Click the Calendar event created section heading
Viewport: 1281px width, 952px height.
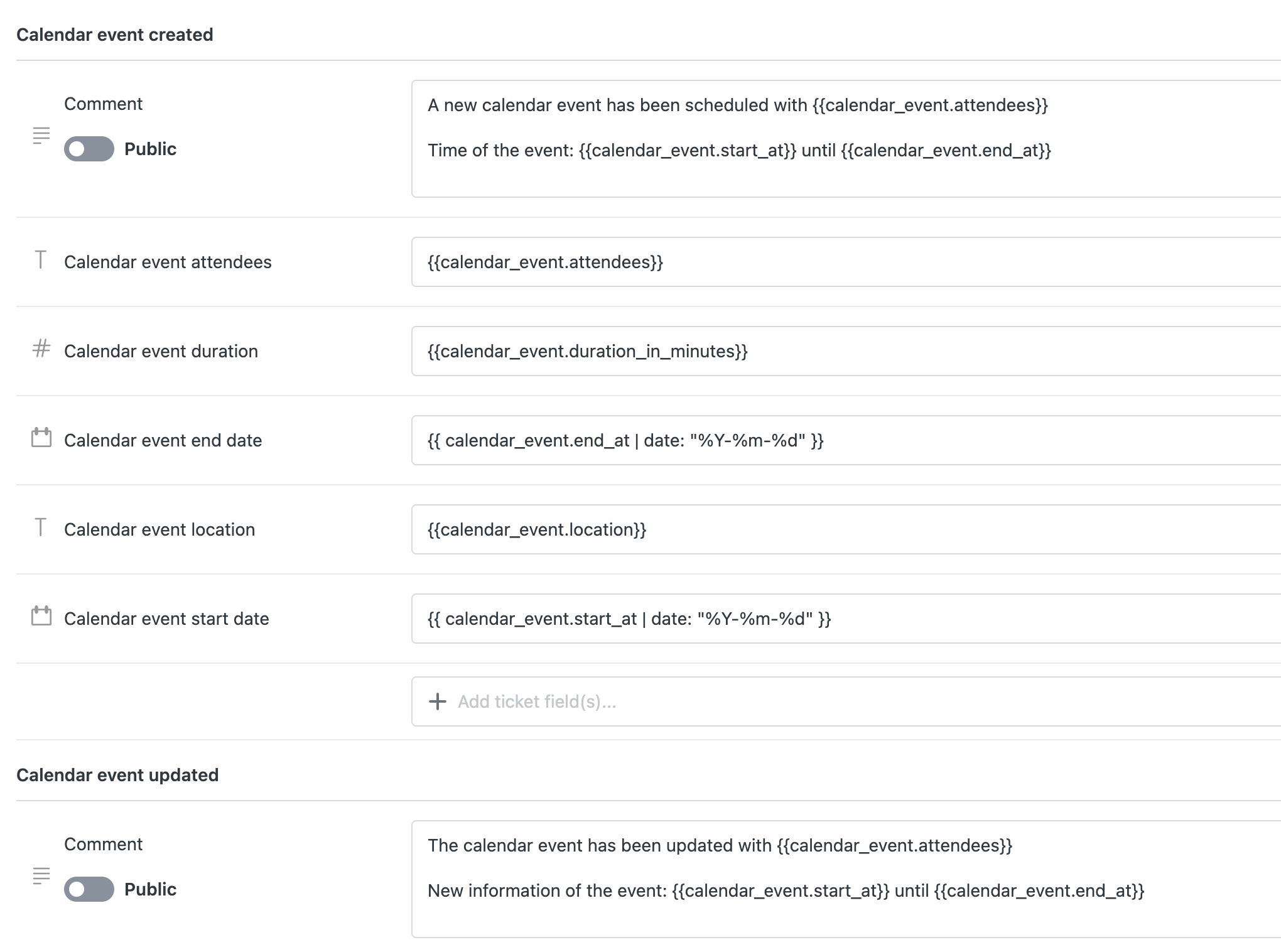[115, 35]
